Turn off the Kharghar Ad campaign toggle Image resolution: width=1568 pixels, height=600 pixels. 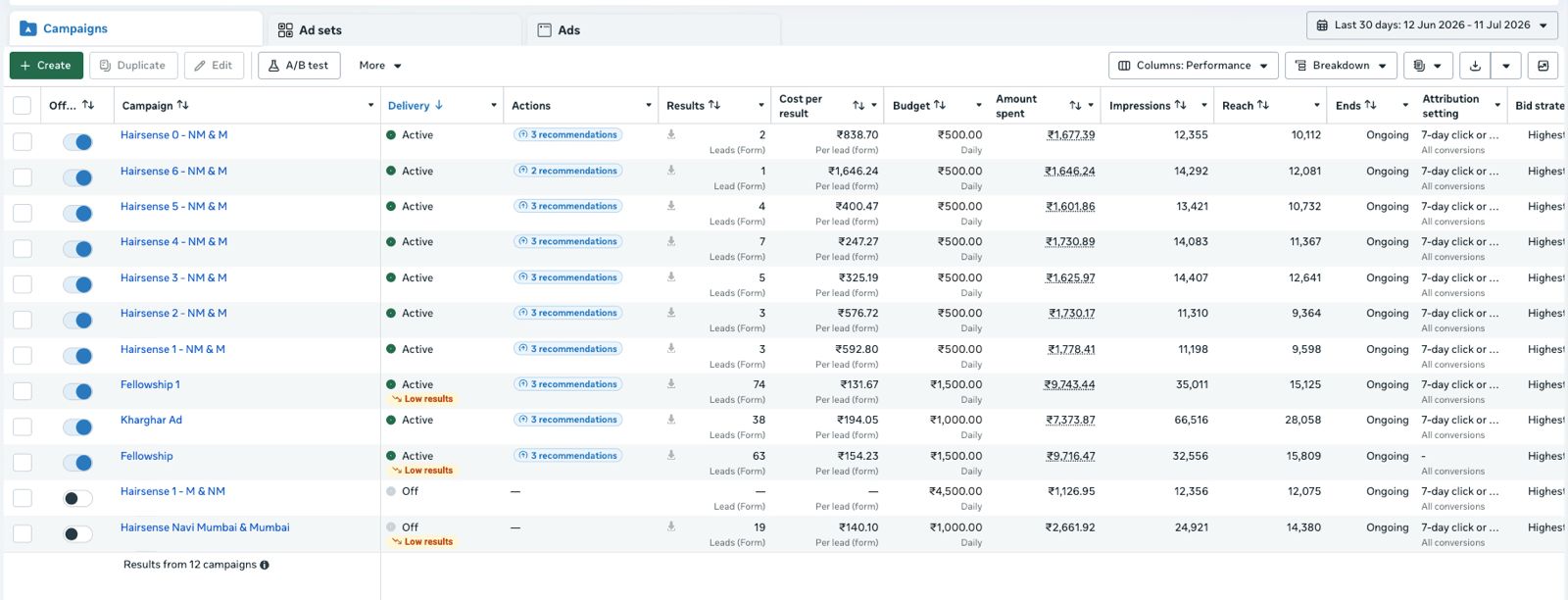pos(77,427)
